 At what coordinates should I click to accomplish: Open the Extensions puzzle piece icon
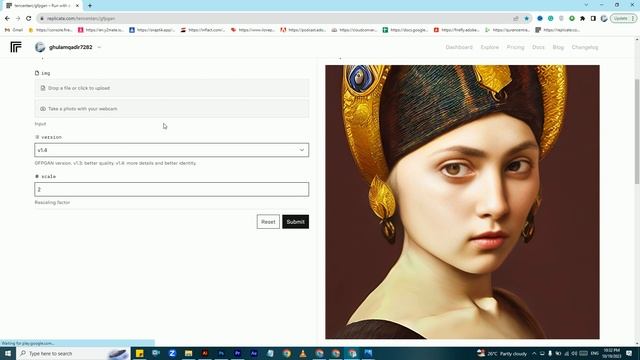click(x=582, y=18)
